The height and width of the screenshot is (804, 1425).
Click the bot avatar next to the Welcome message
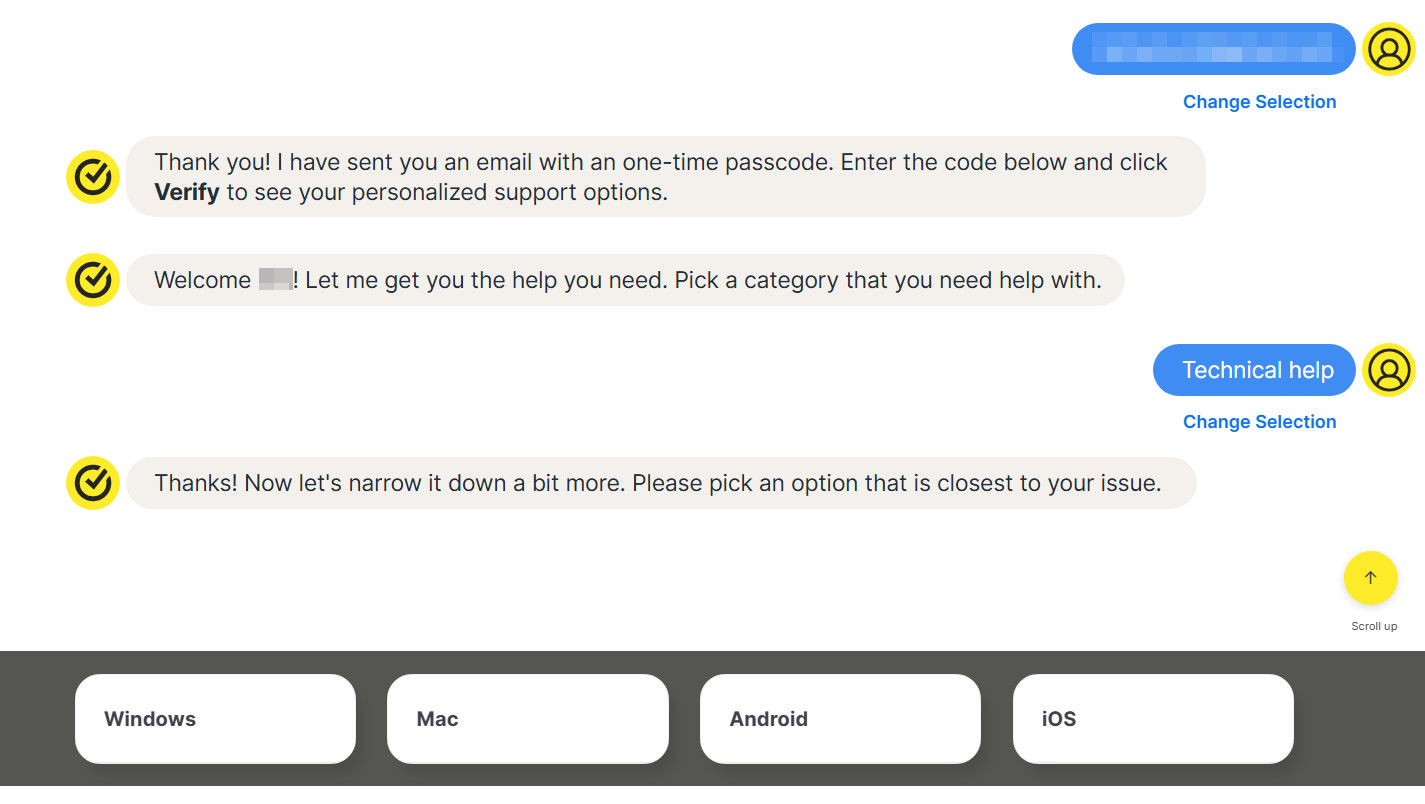[x=93, y=280]
